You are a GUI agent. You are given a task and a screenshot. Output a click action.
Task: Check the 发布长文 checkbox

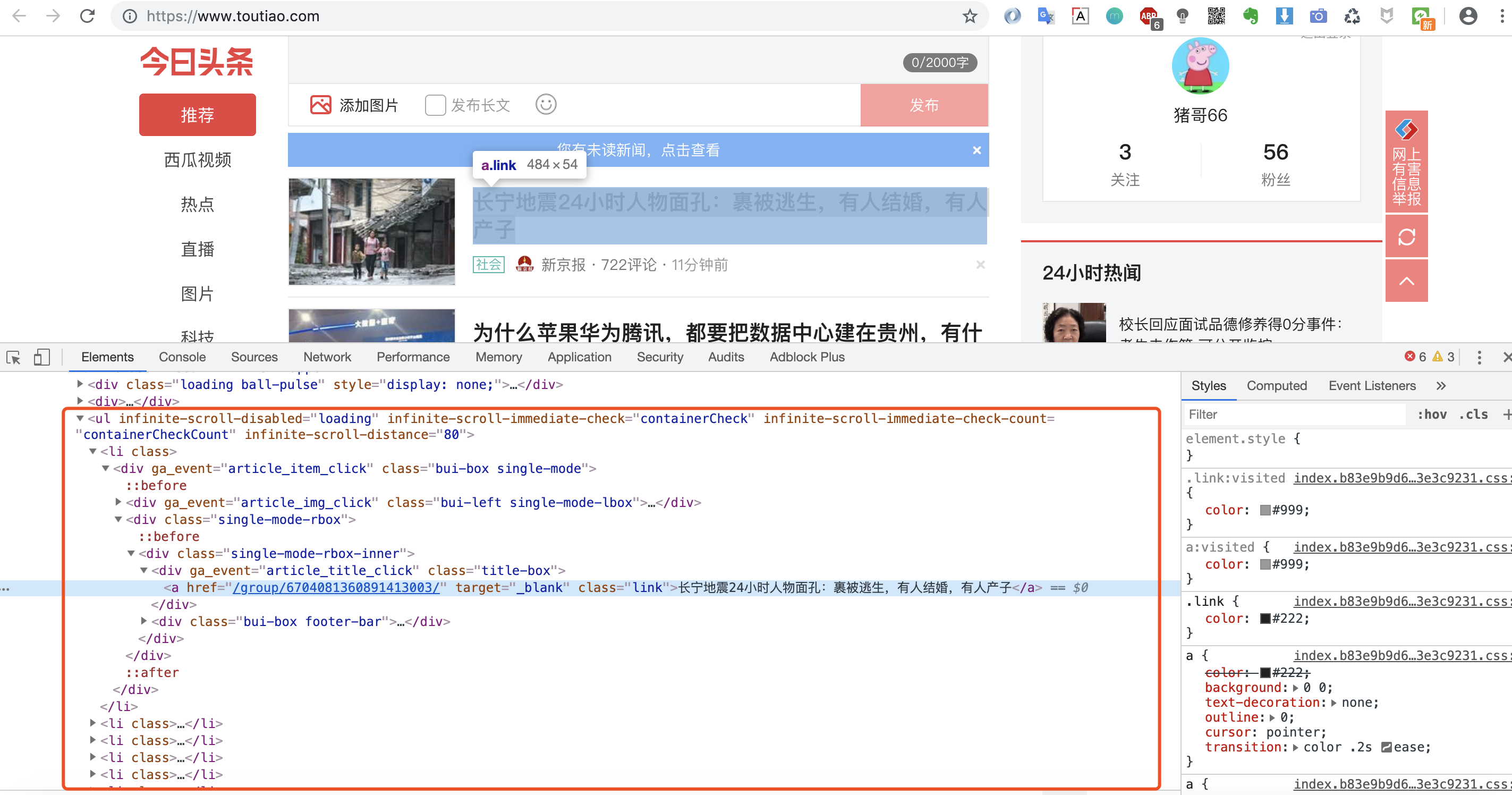(x=435, y=105)
